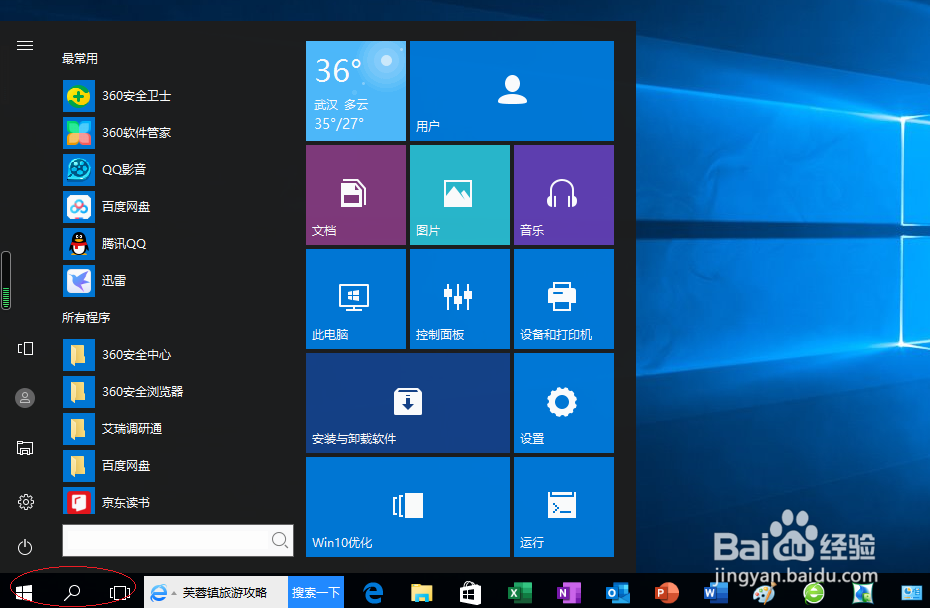930x608 pixels.
Task: Open the Win10优化 tile
Action: pos(407,506)
